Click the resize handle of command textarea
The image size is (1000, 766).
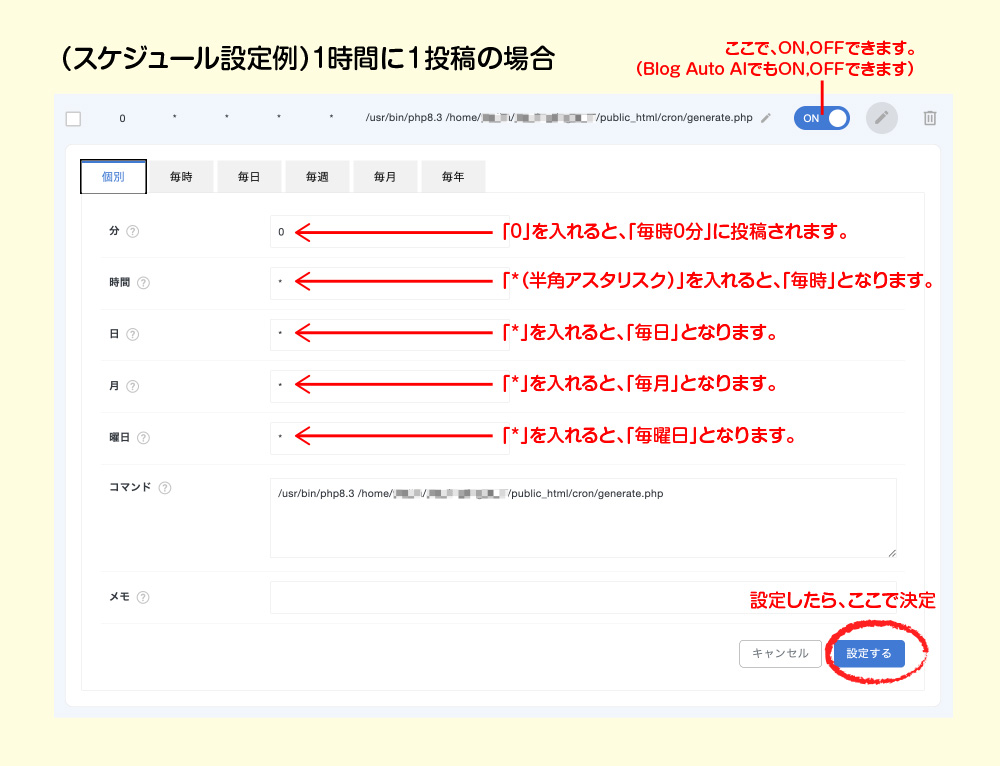[892, 553]
